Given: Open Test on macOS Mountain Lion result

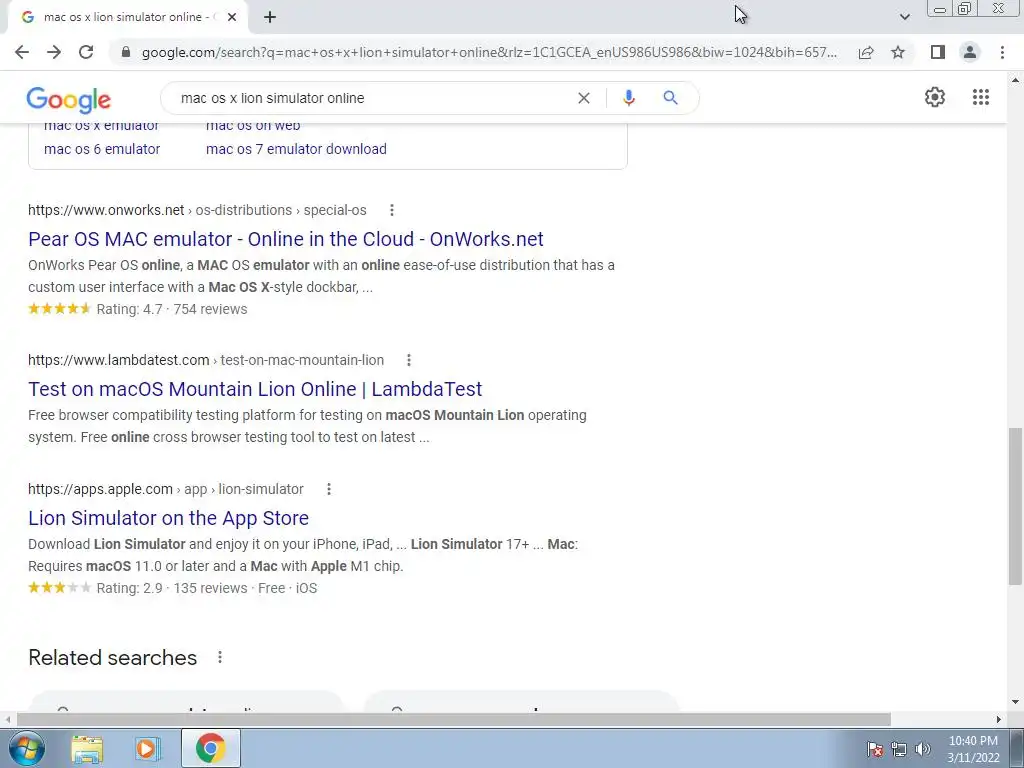Looking at the screenshot, I should pos(255,389).
